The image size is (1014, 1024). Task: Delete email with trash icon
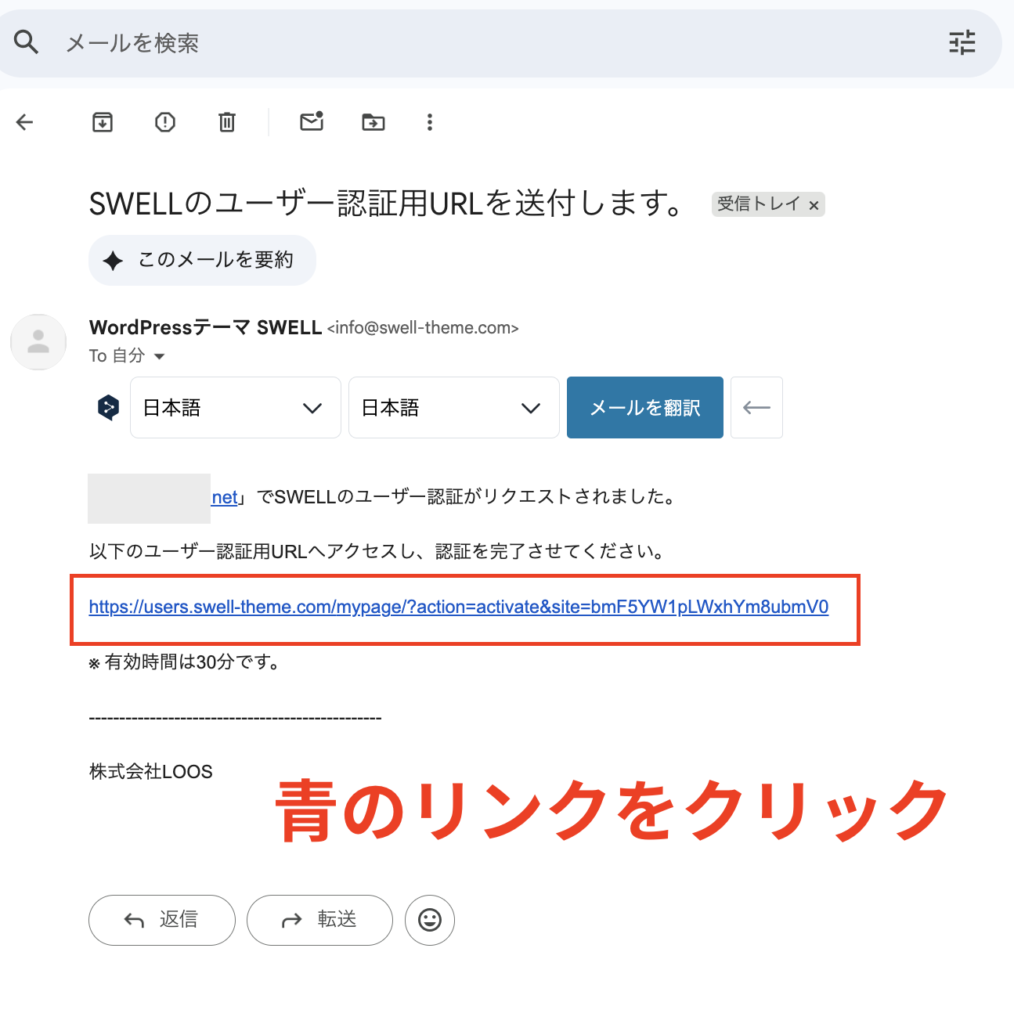pyautogui.click(x=227, y=122)
